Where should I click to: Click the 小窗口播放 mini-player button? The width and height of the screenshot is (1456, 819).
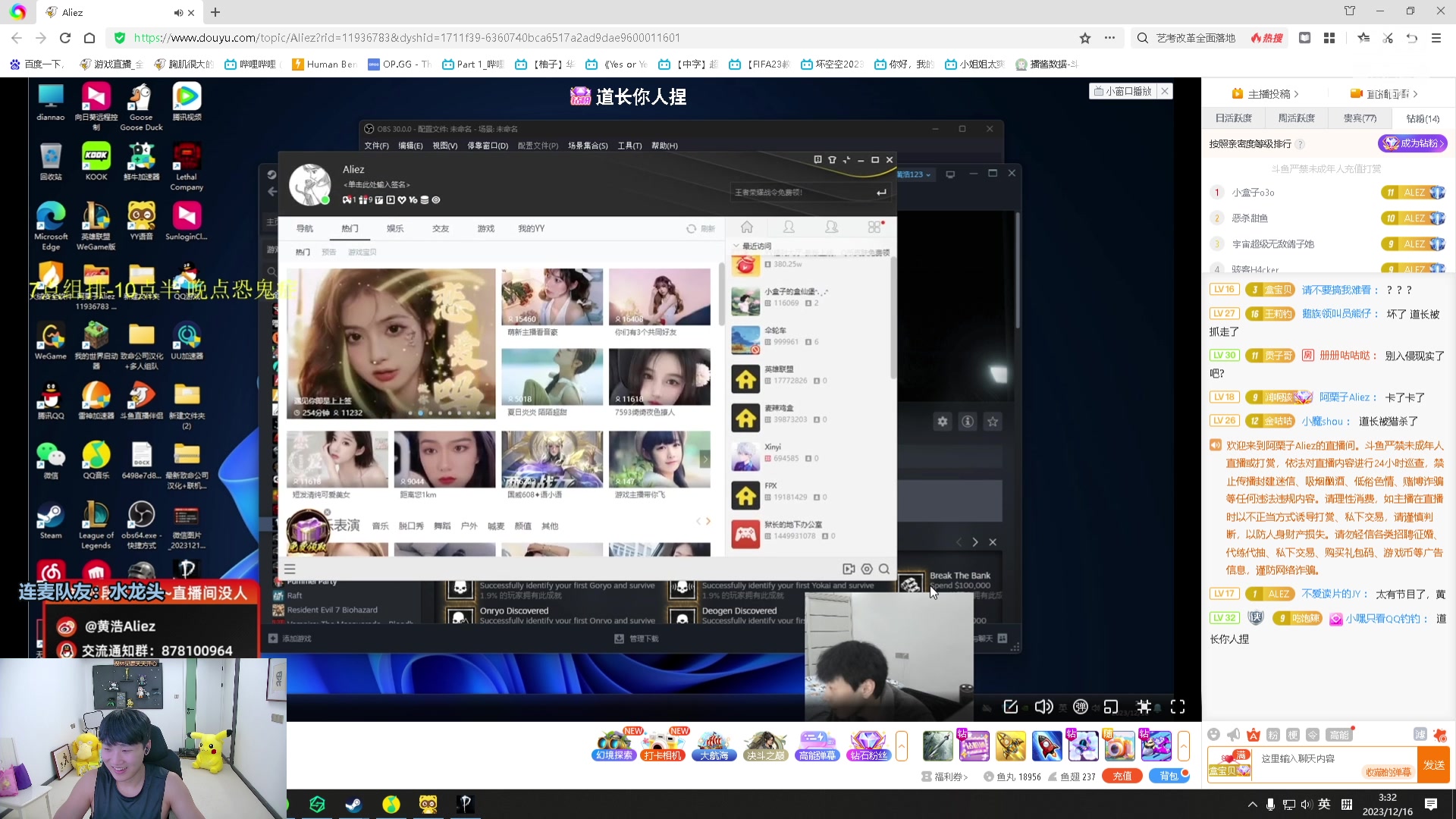pos(1123,91)
